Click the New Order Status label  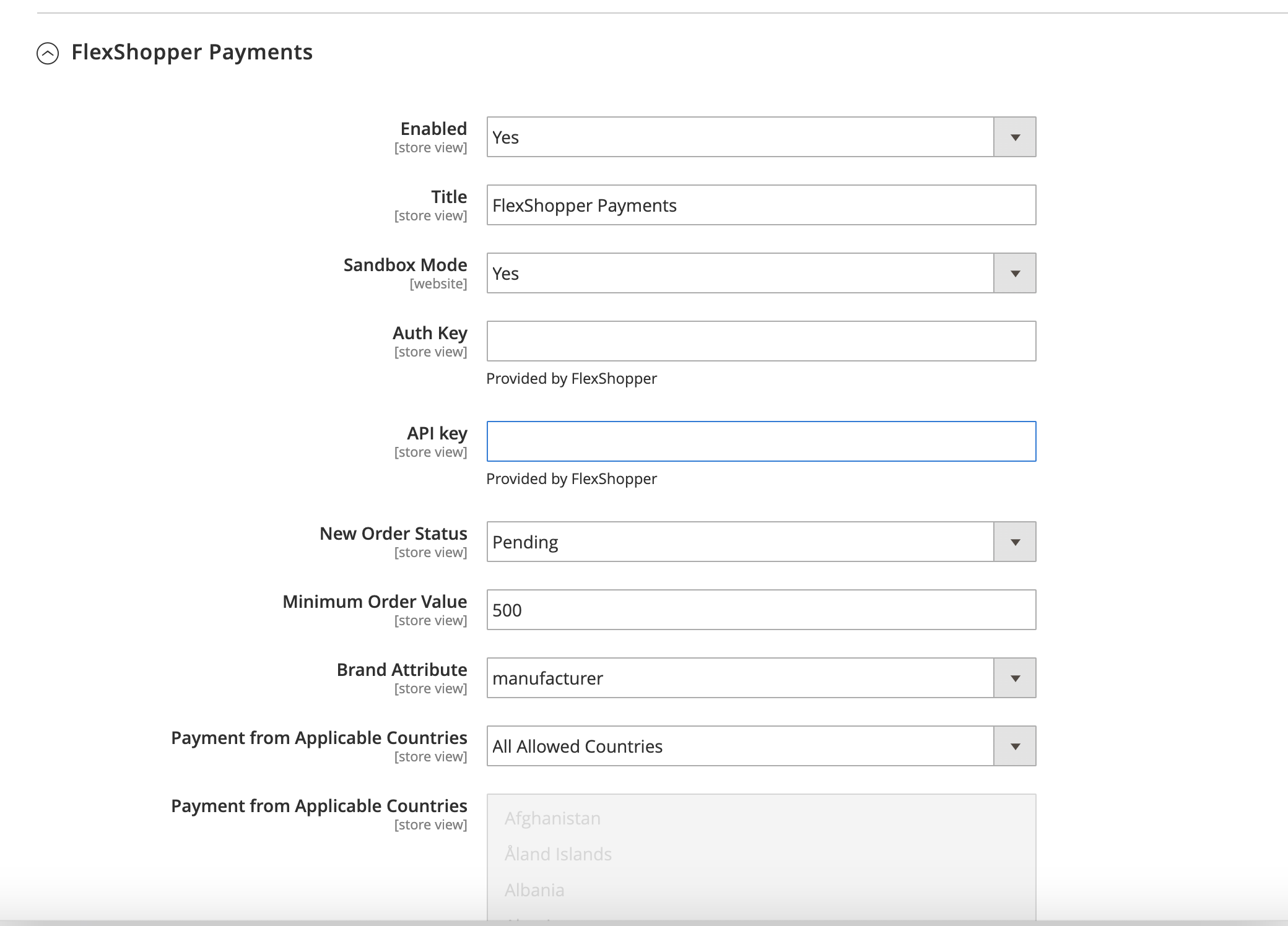tap(393, 534)
